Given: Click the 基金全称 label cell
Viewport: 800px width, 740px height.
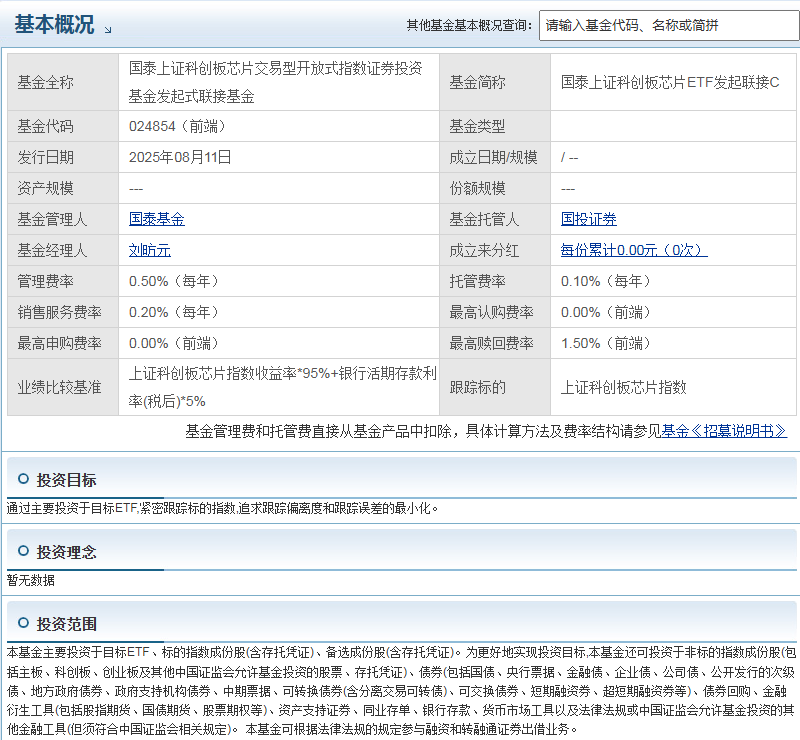Looking at the screenshot, I should coord(63,82).
